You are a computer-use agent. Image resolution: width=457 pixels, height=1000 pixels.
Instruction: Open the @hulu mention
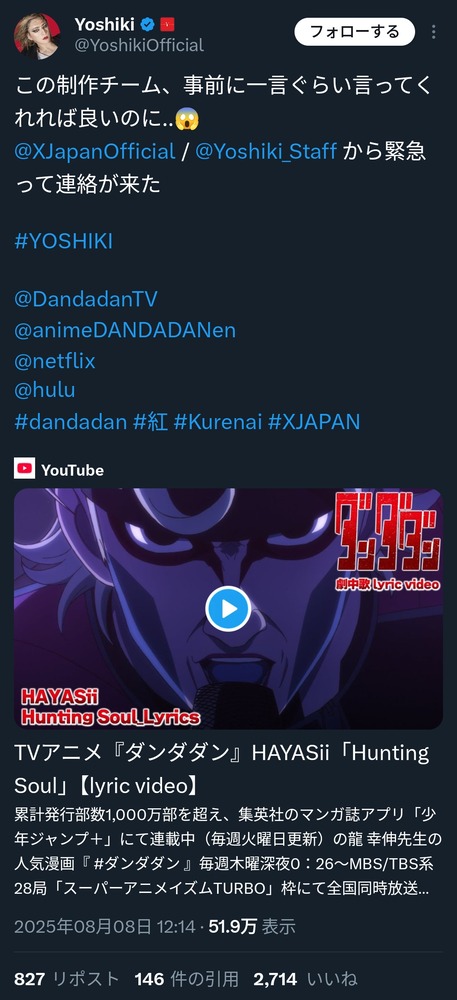pyautogui.click(x=45, y=390)
